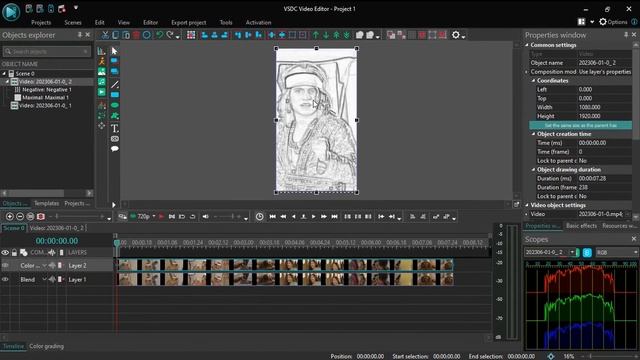Click the speaker volume icon
The image size is (640, 360).
click(x=206, y=217)
